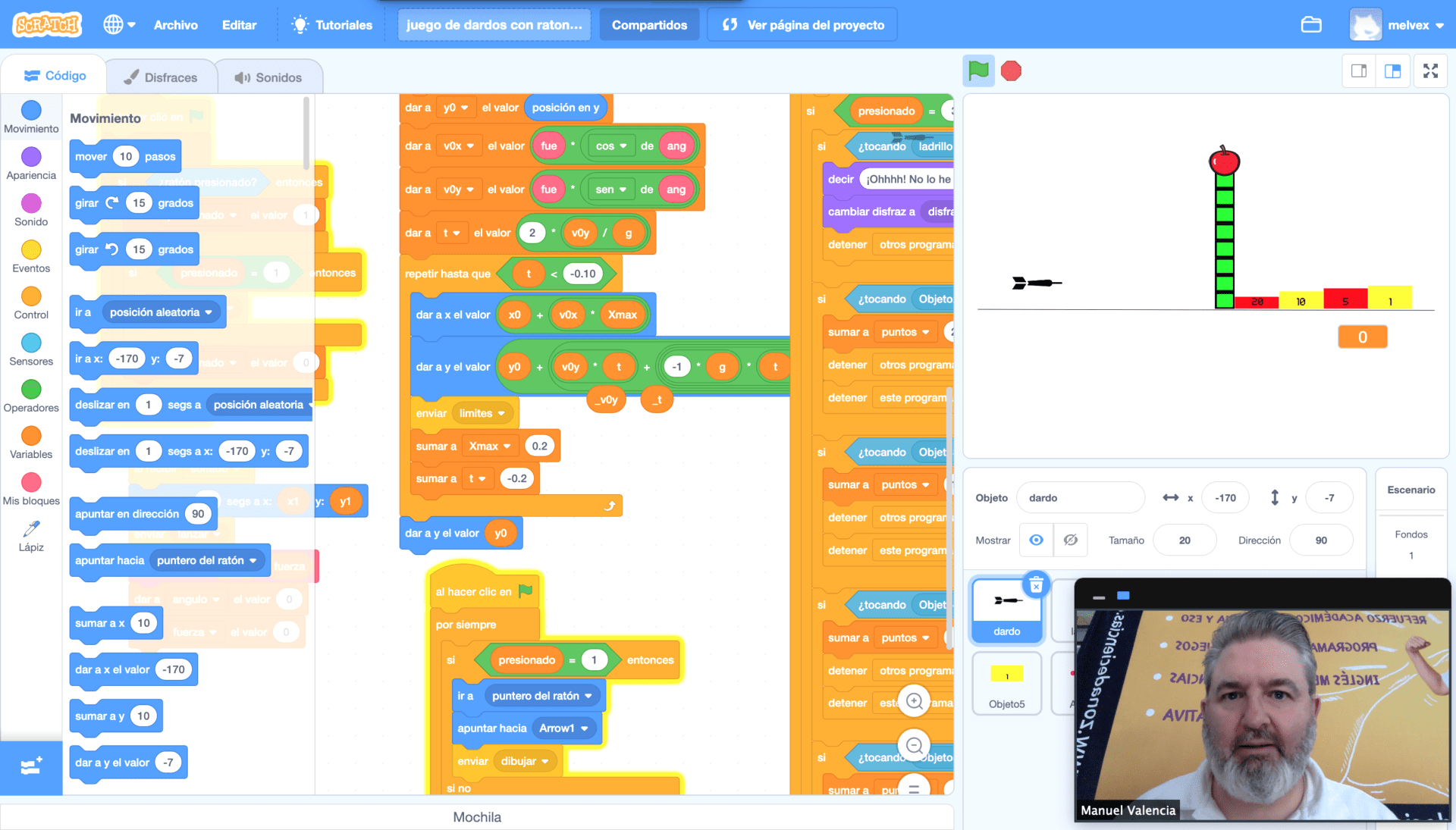Select the Objeto5 sprite thumbnail
Screen dimensions: 1456x830
(1006, 683)
